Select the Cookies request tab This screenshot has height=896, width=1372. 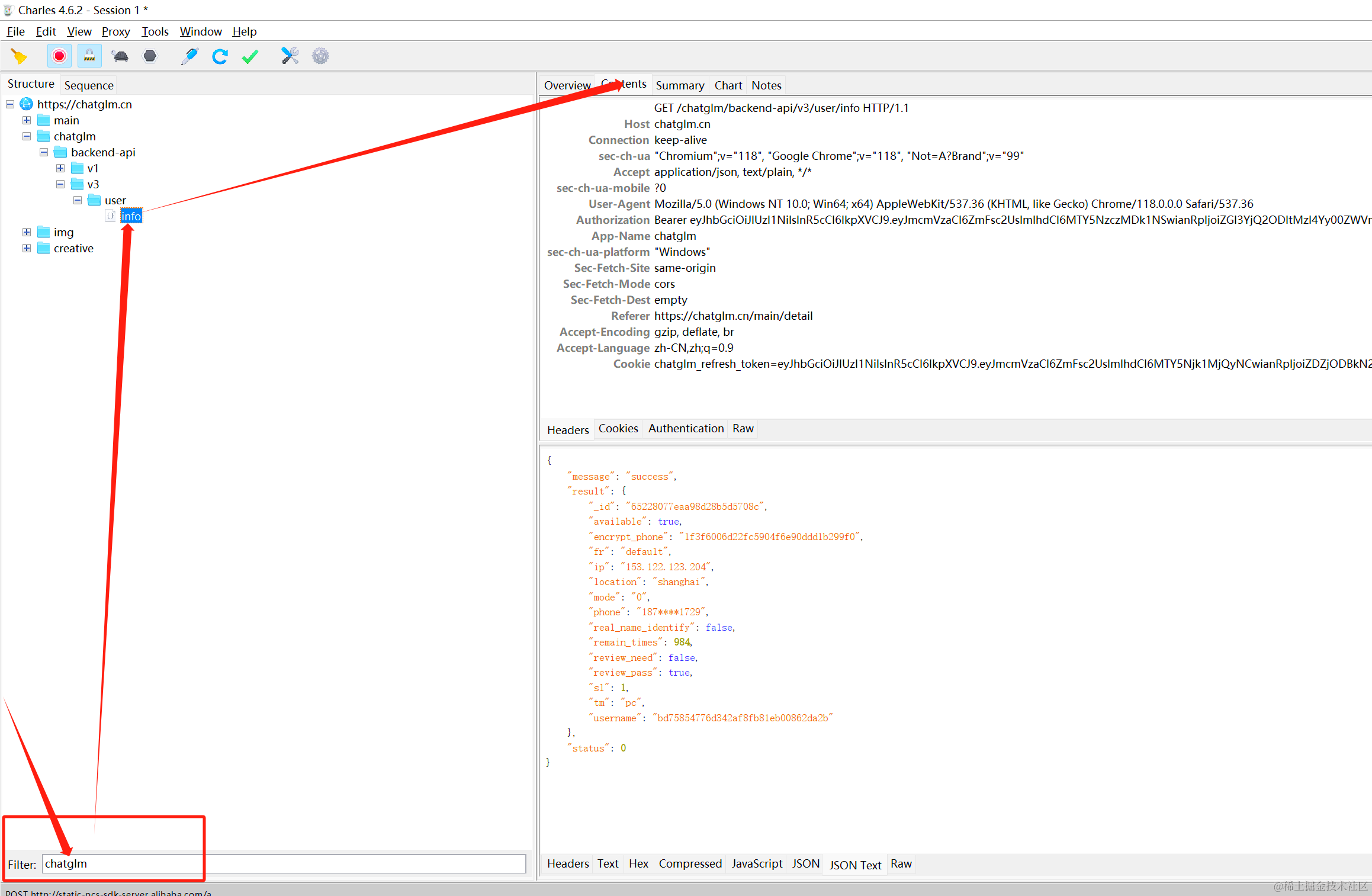pos(618,428)
